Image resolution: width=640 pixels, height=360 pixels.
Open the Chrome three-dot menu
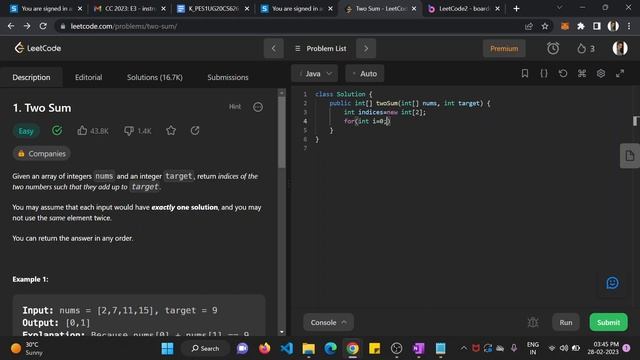[629, 26]
